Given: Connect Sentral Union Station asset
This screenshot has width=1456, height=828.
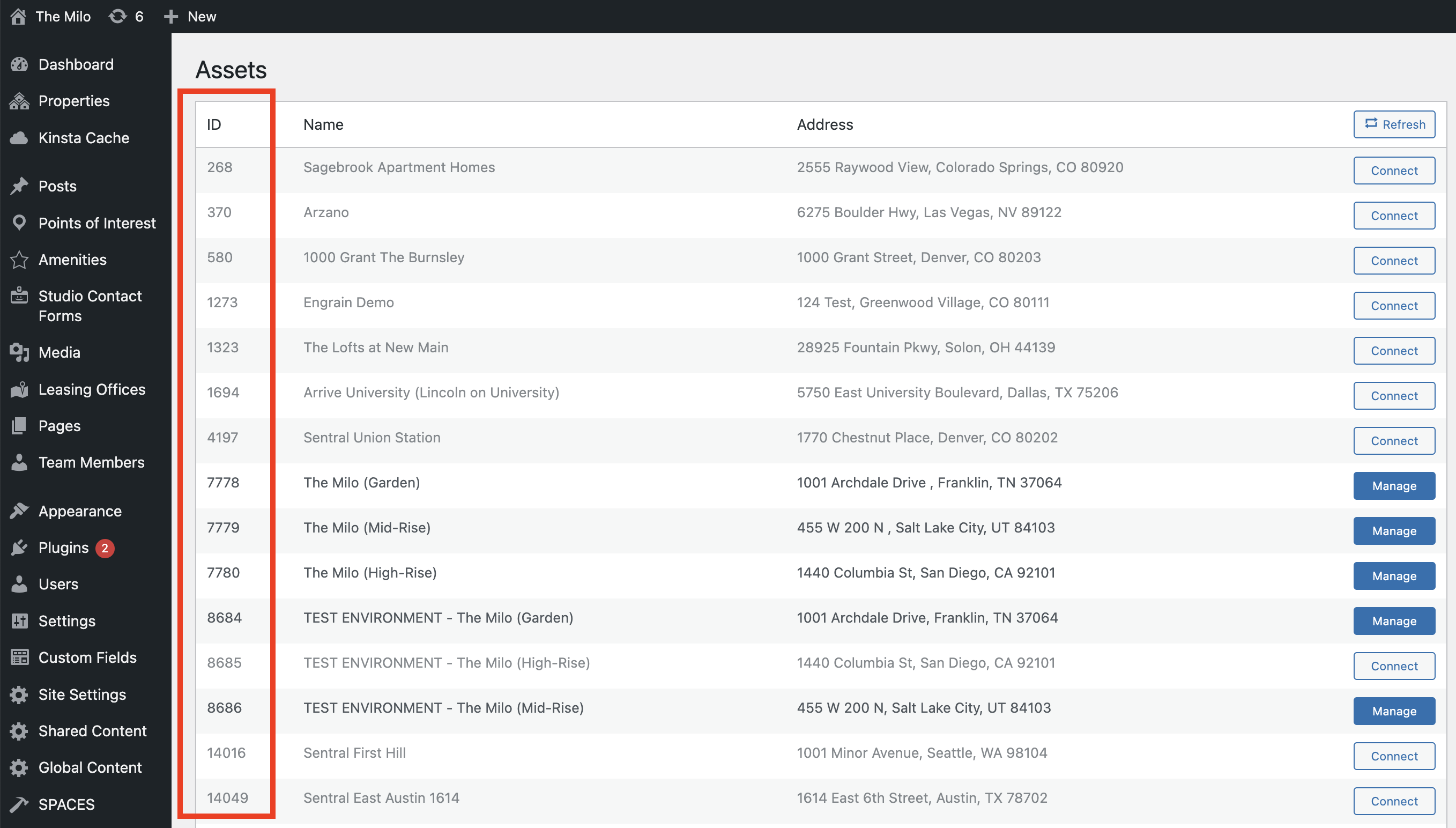Looking at the screenshot, I should (x=1394, y=441).
